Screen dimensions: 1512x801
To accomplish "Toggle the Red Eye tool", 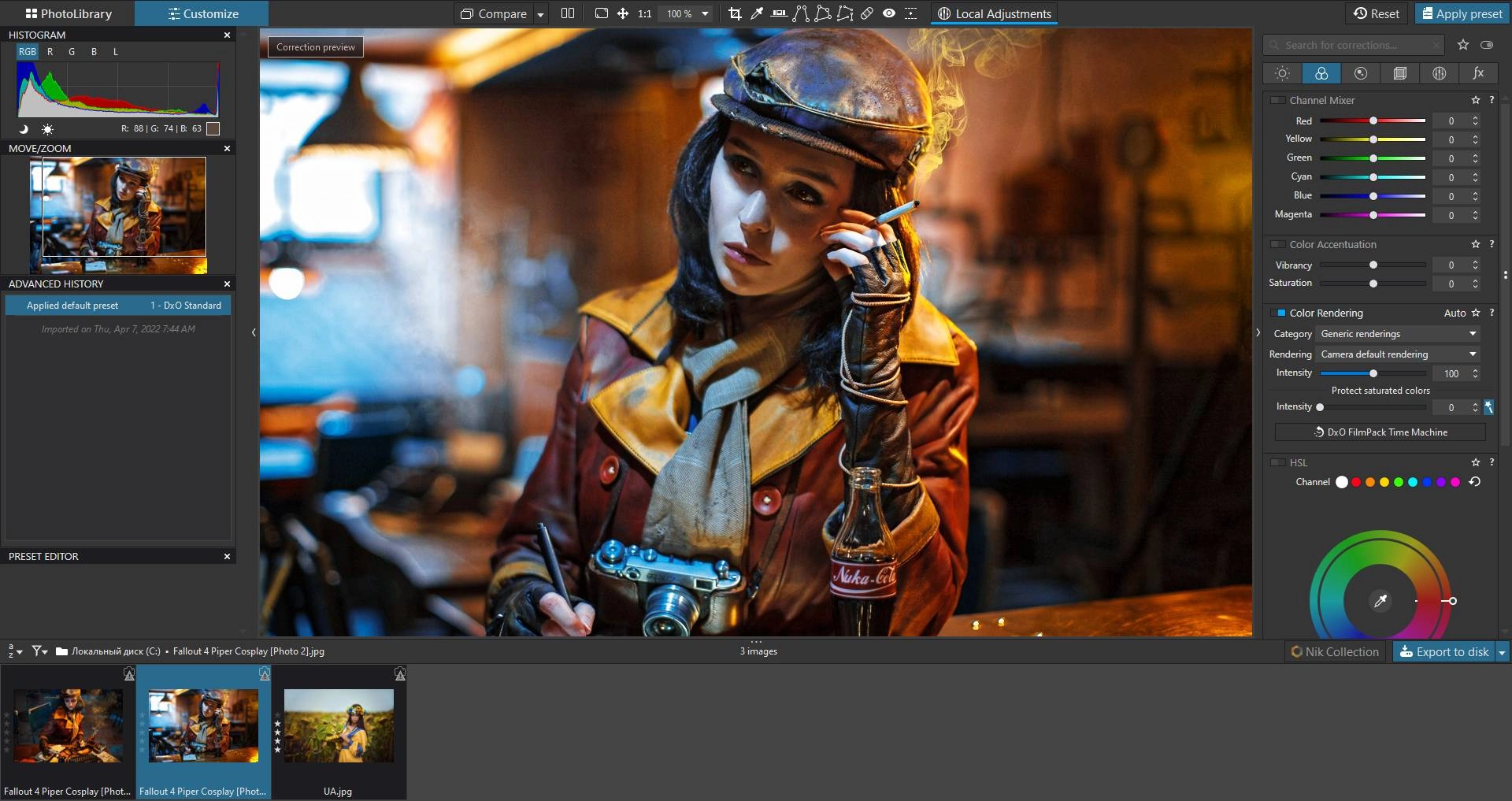I will click(889, 13).
